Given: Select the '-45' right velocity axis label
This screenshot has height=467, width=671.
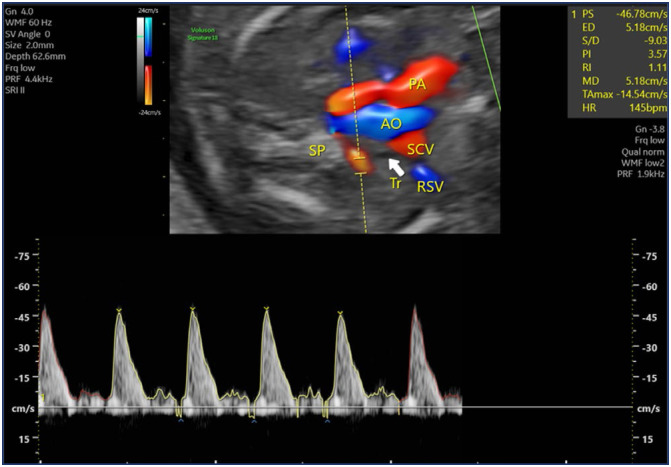Looking at the screenshot, I should click(x=649, y=317).
